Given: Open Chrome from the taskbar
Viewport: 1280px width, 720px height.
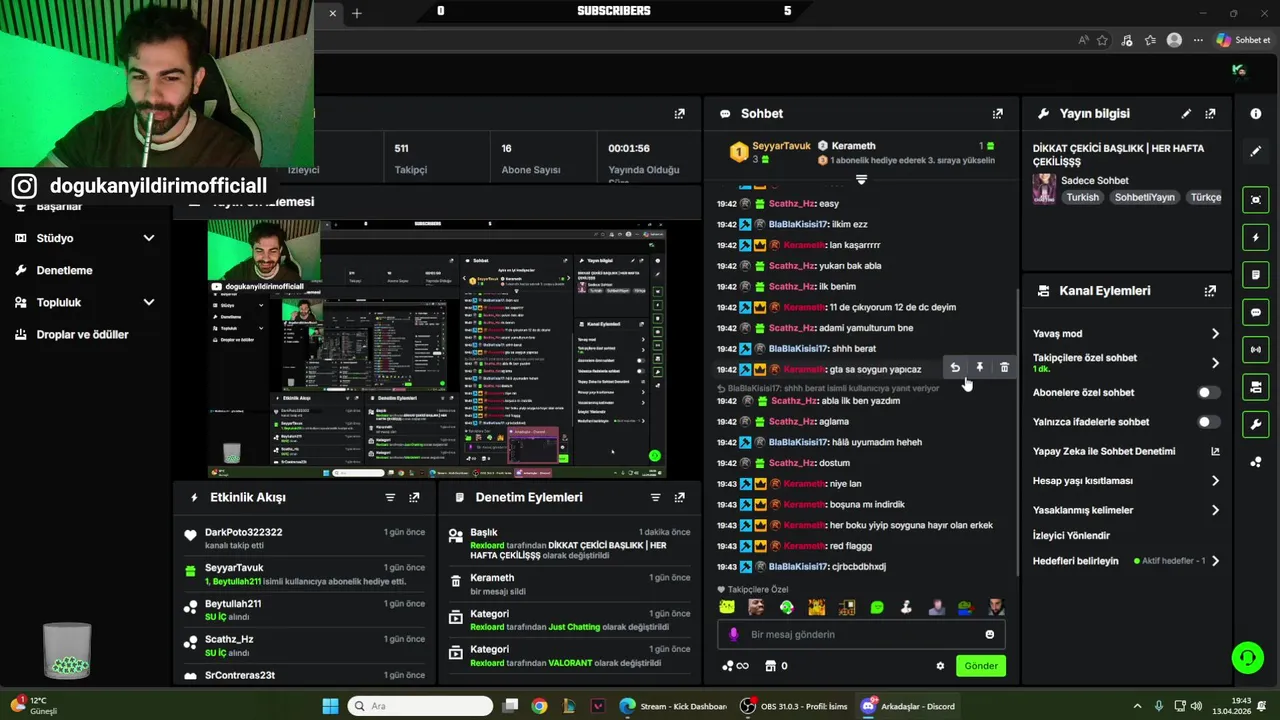Looking at the screenshot, I should [x=539, y=706].
